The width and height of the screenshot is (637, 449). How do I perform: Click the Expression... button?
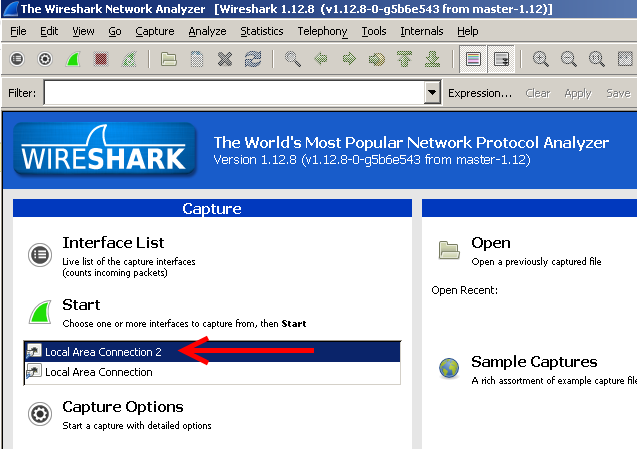480,93
